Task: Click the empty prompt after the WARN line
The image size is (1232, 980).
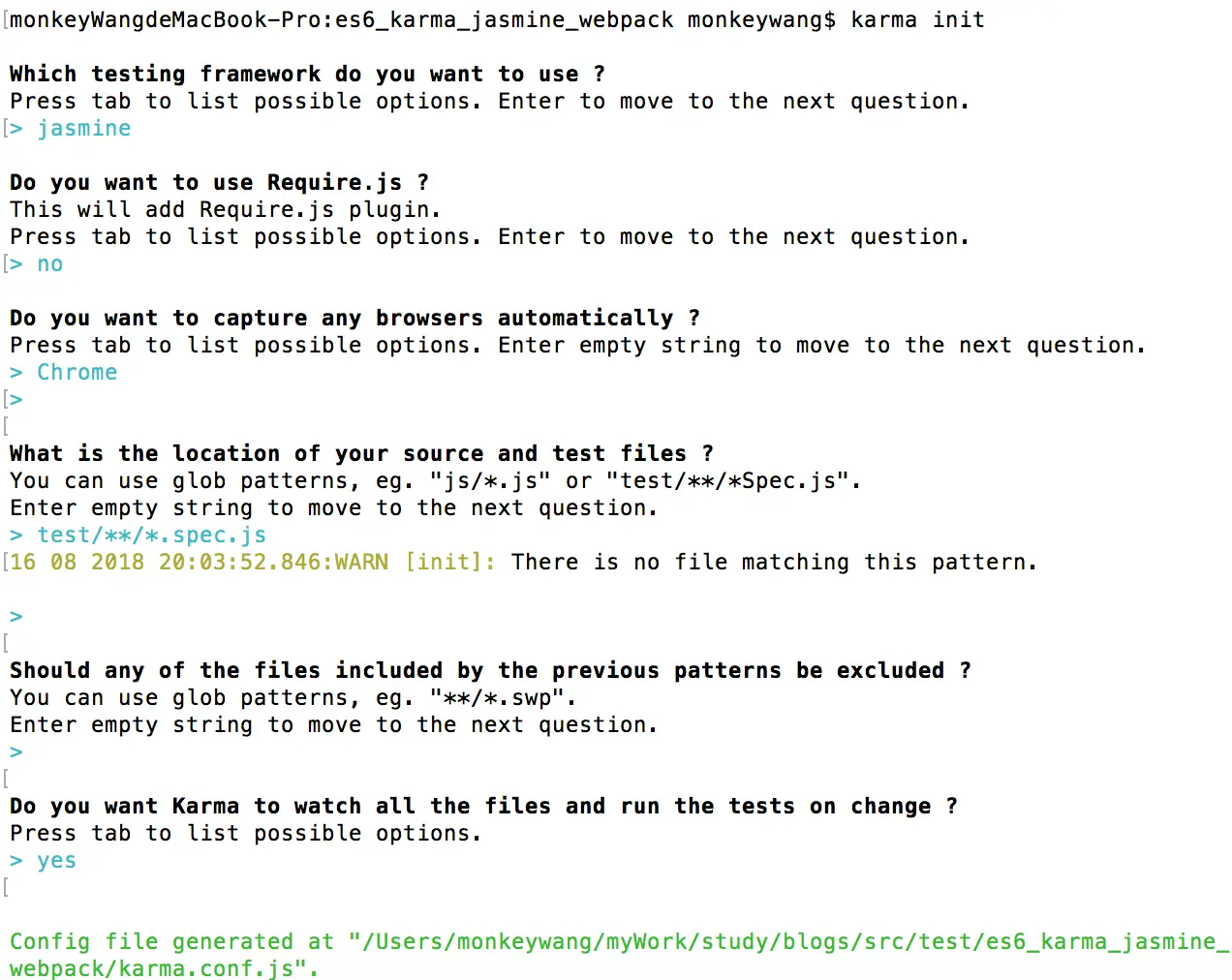Action: click(16, 617)
